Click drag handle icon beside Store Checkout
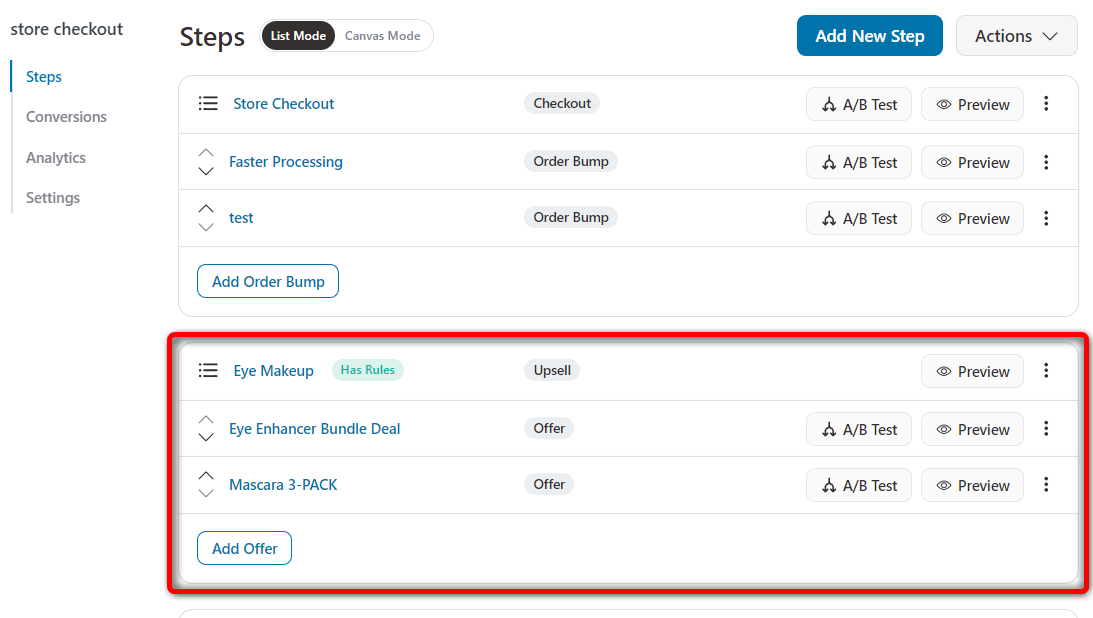This screenshot has height=618, width=1093. (208, 104)
